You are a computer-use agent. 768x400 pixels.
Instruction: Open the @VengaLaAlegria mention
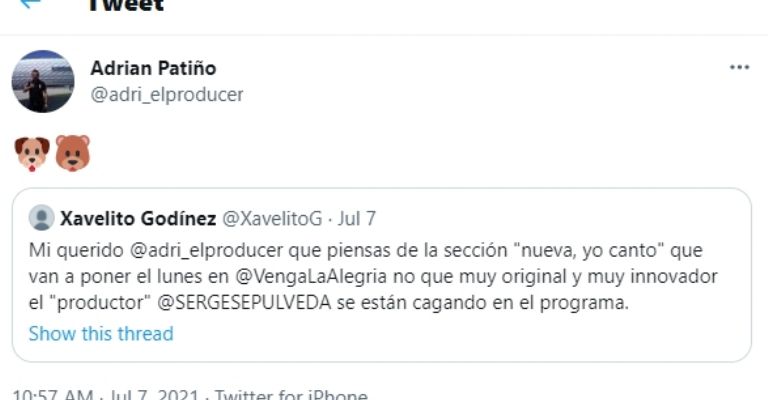[x=311, y=277]
